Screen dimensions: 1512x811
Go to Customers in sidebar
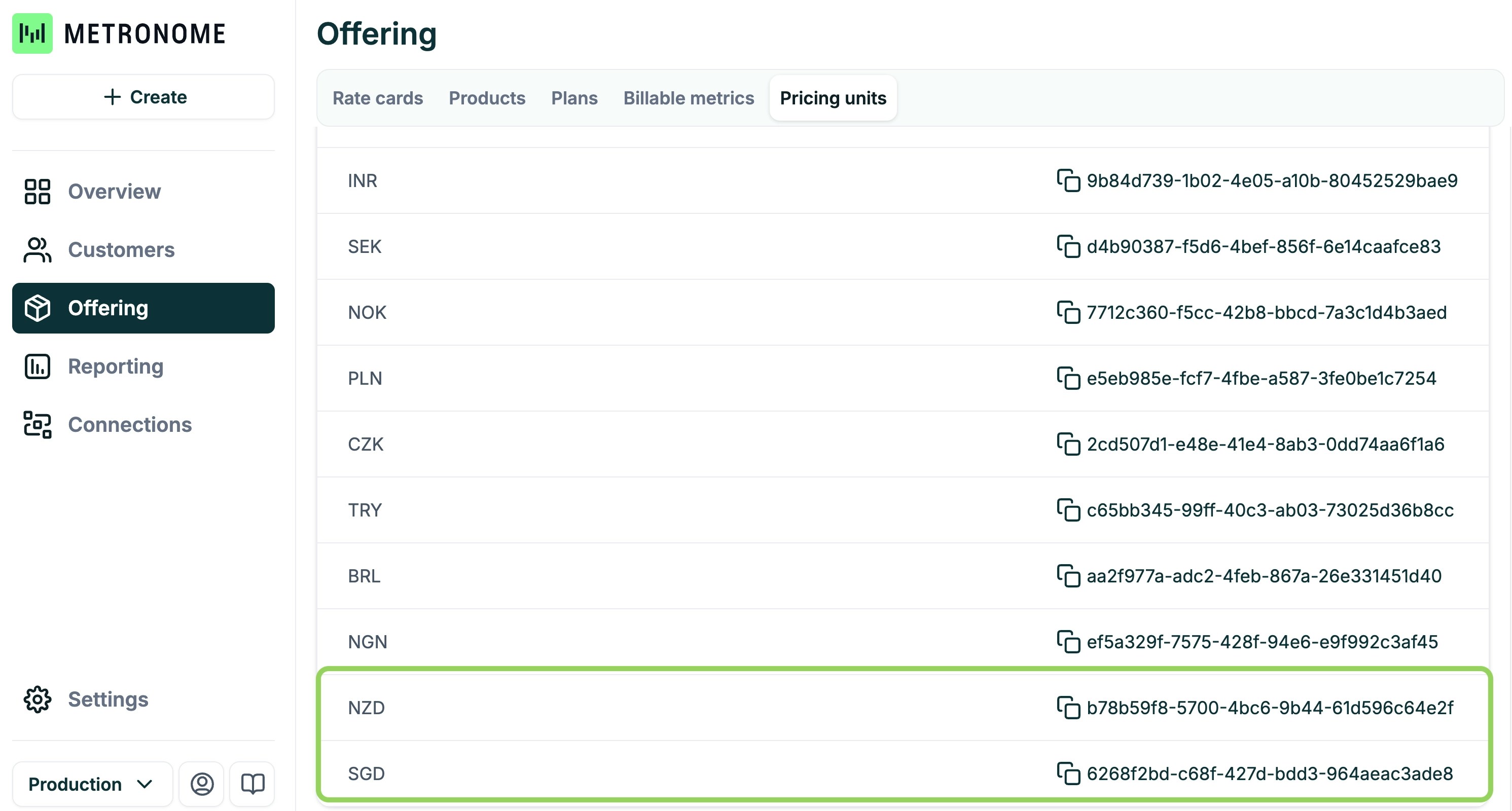click(121, 250)
